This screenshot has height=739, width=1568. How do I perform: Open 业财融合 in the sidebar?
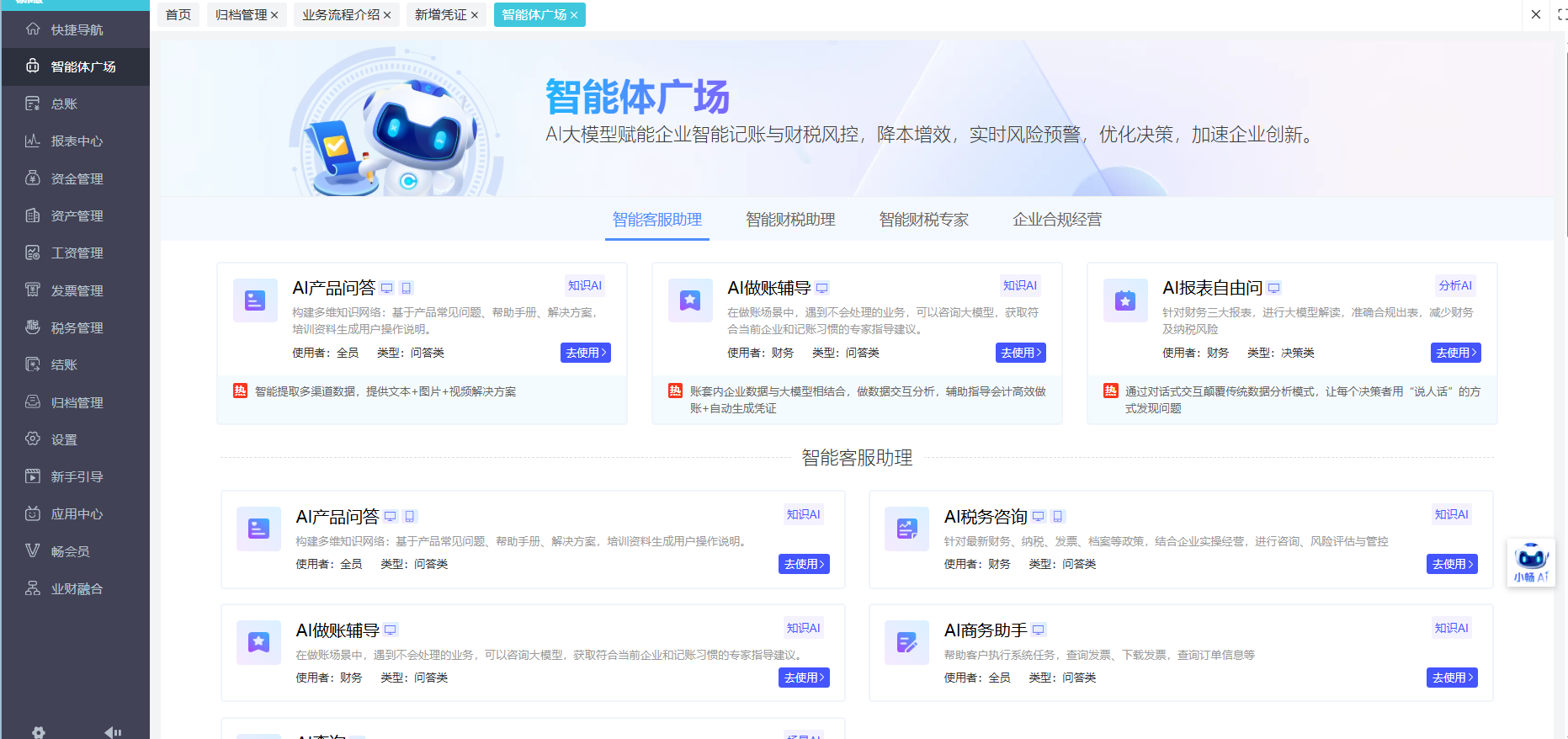point(76,588)
